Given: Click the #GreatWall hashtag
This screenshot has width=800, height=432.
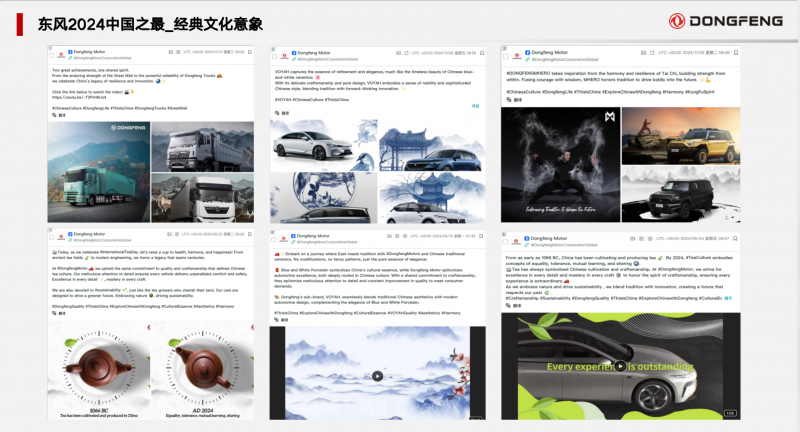Looking at the screenshot, I should [177, 108].
